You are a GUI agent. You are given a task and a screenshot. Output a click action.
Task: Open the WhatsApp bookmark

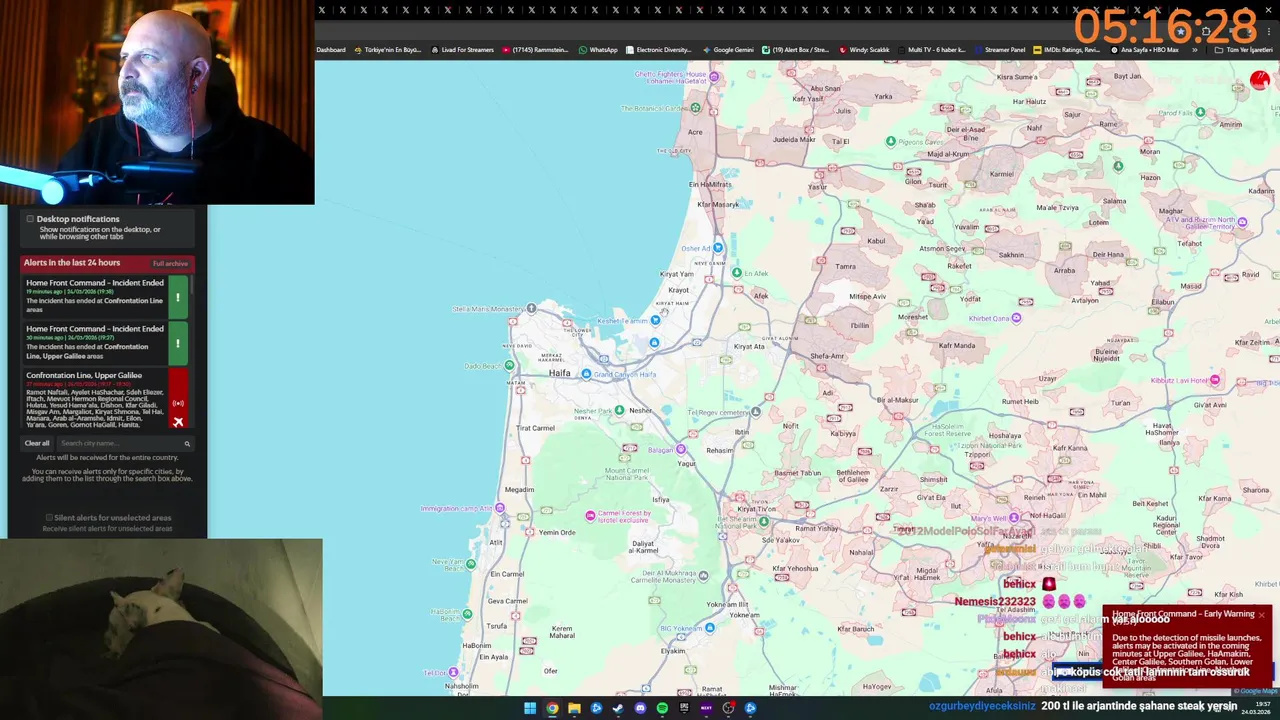coord(598,50)
